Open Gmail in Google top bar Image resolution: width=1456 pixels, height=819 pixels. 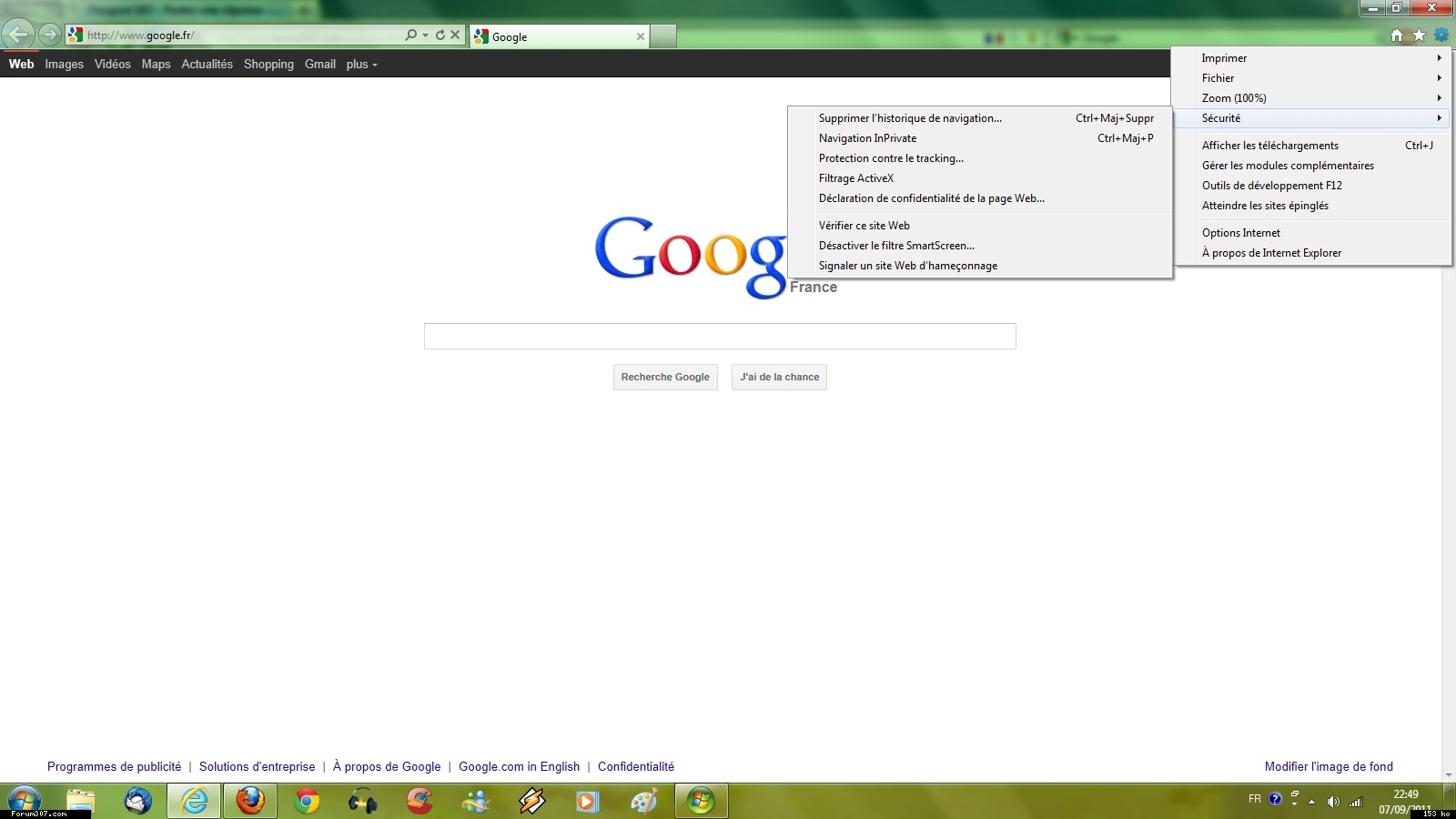[320, 64]
